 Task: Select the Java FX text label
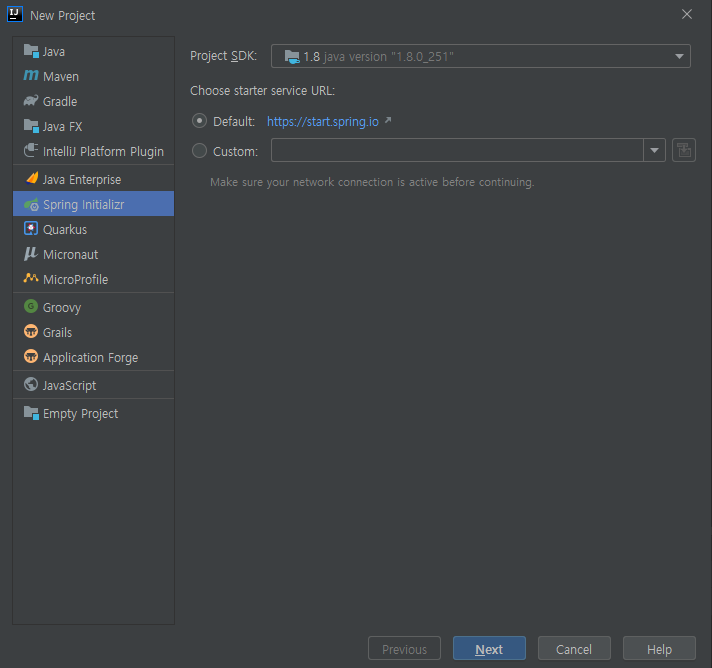click(62, 127)
